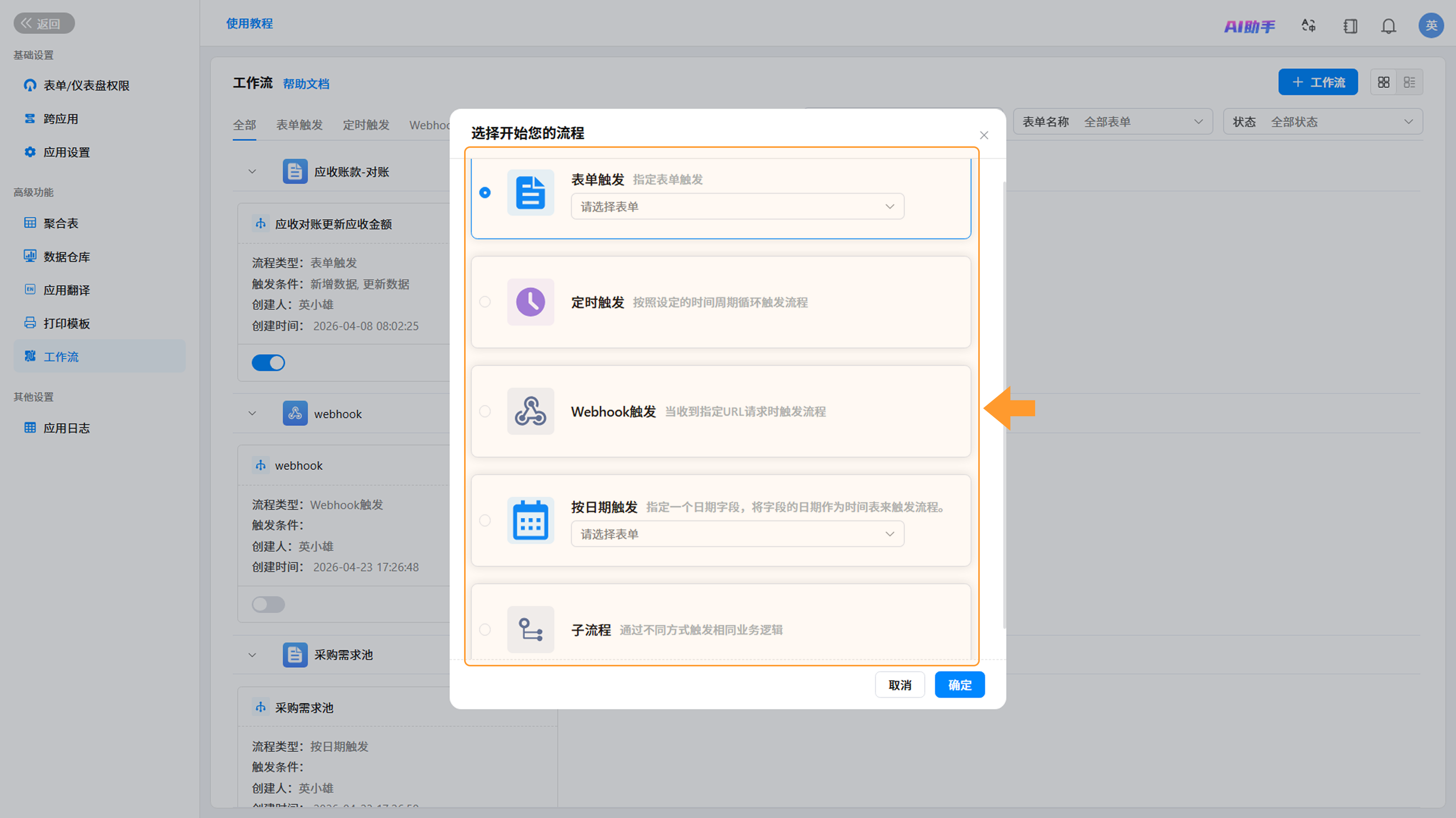Switch to card grid view icon
The width and height of the screenshot is (1456, 818).
(1384, 83)
